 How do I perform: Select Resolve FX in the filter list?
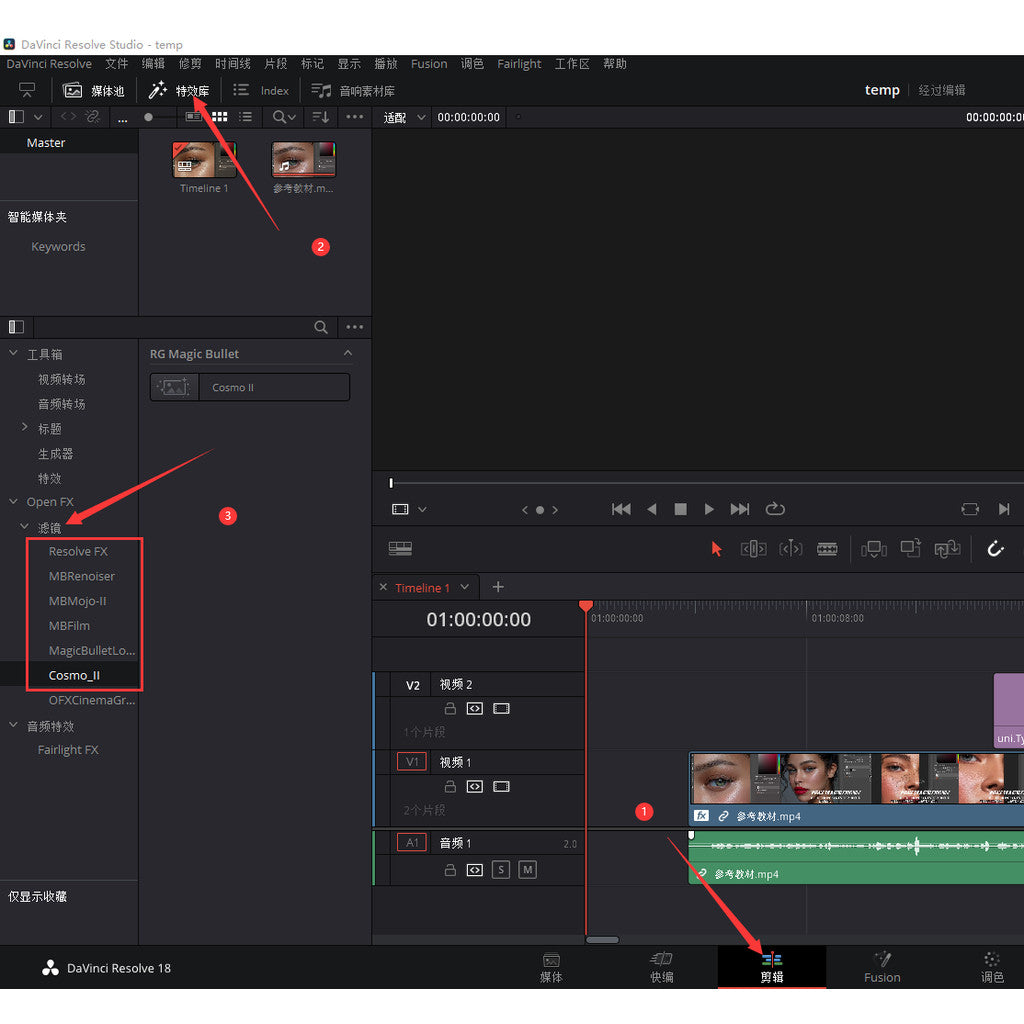pos(78,551)
